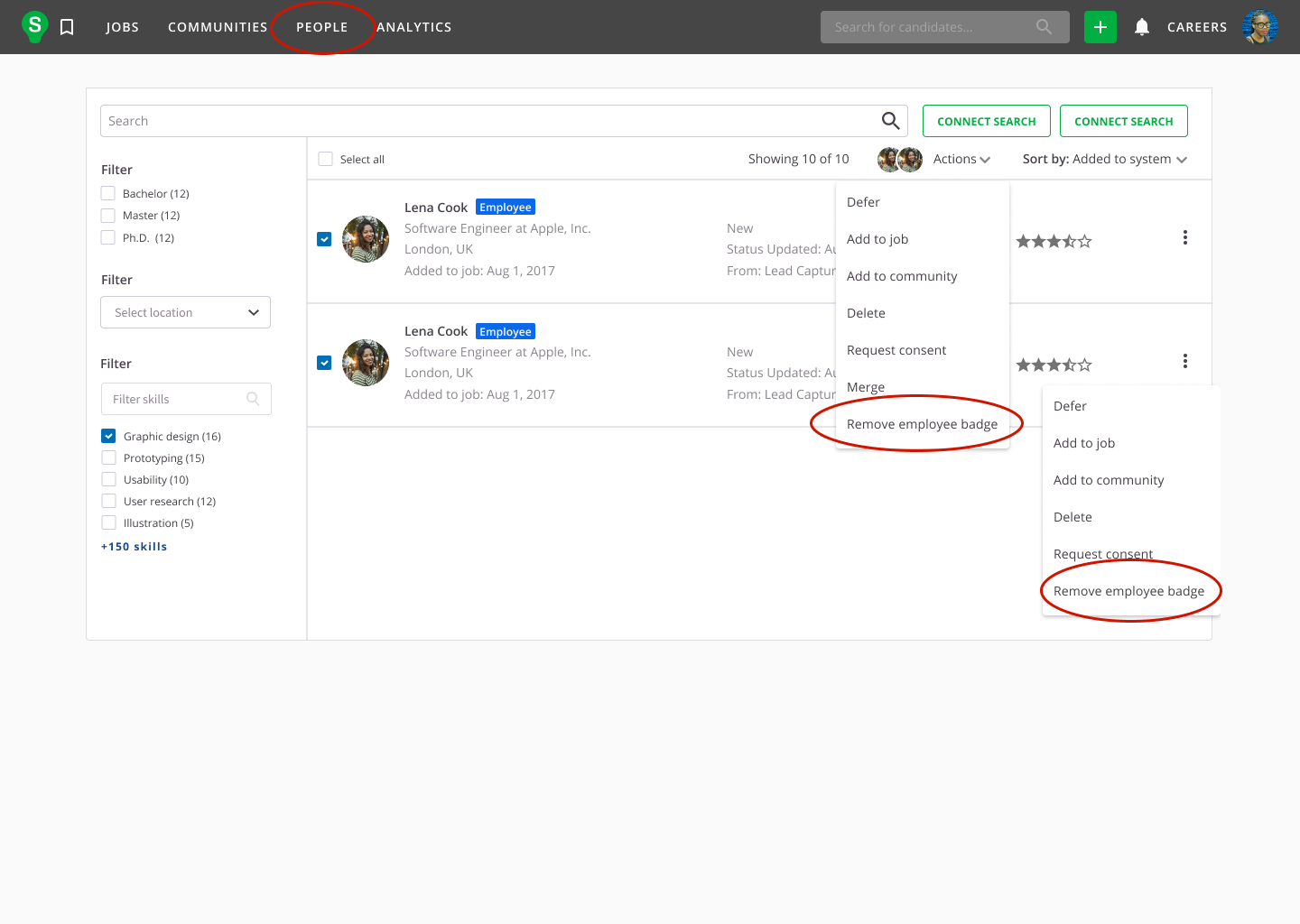Switch to the Analytics tab
Image resolution: width=1300 pixels, height=924 pixels.
[x=413, y=27]
